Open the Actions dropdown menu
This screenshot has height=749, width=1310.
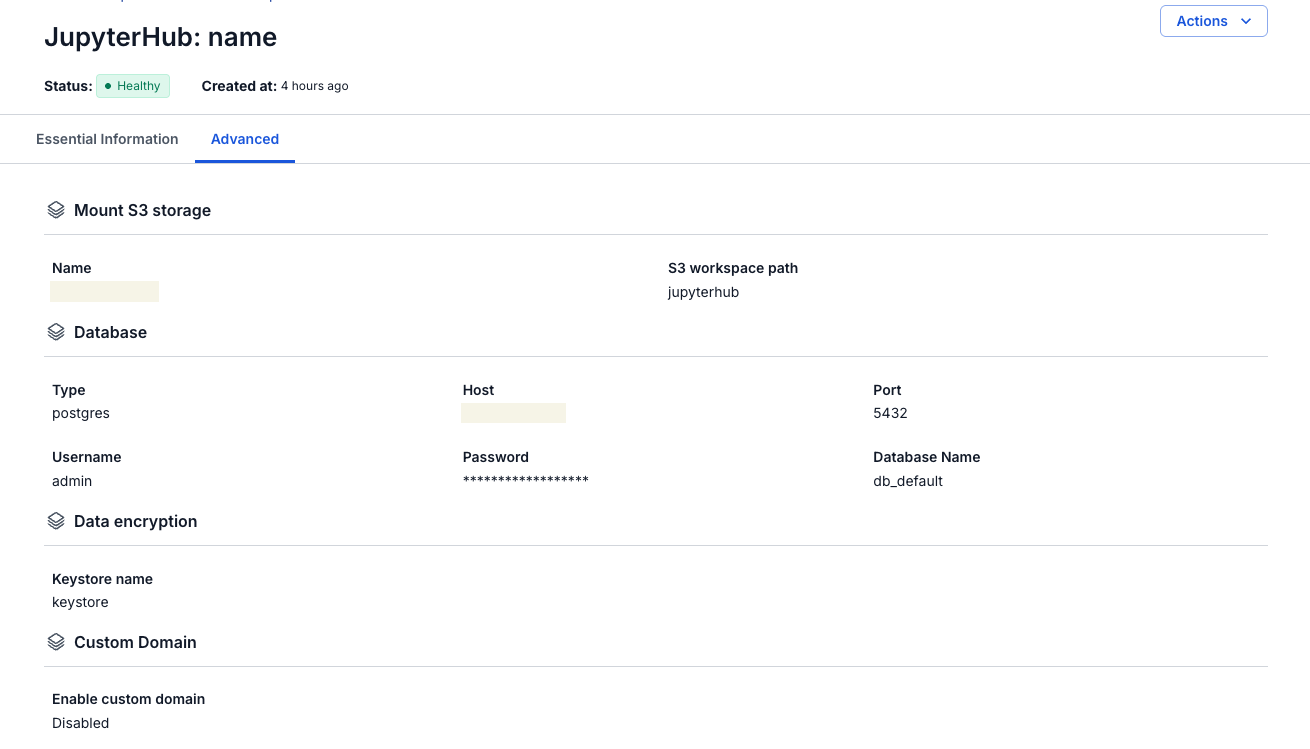1213,21
